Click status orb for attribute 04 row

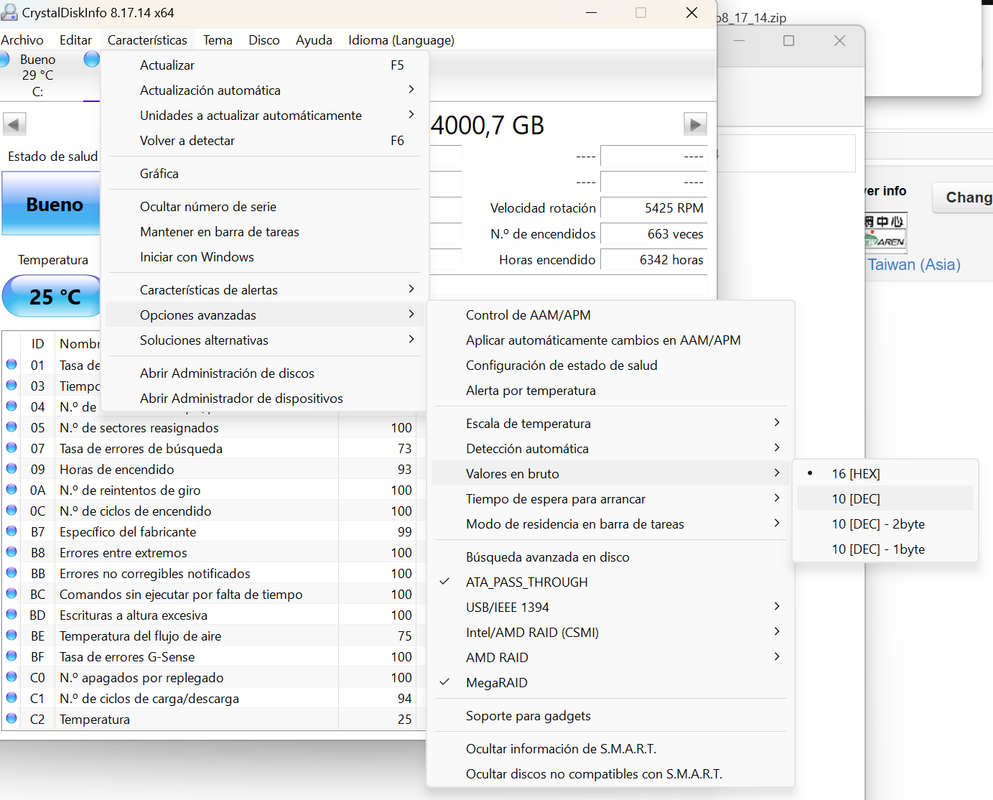click(x=11, y=406)
